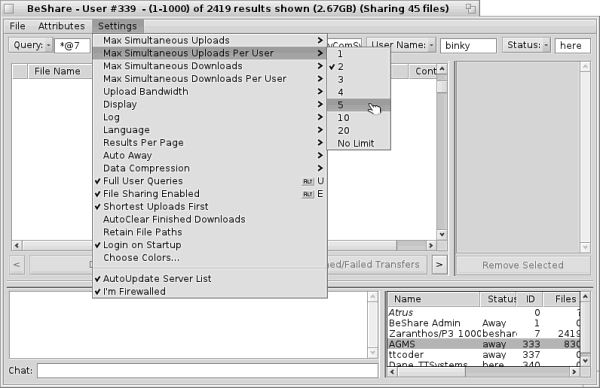
Task: Expand the Language submenu
Action: coord(210,130)
